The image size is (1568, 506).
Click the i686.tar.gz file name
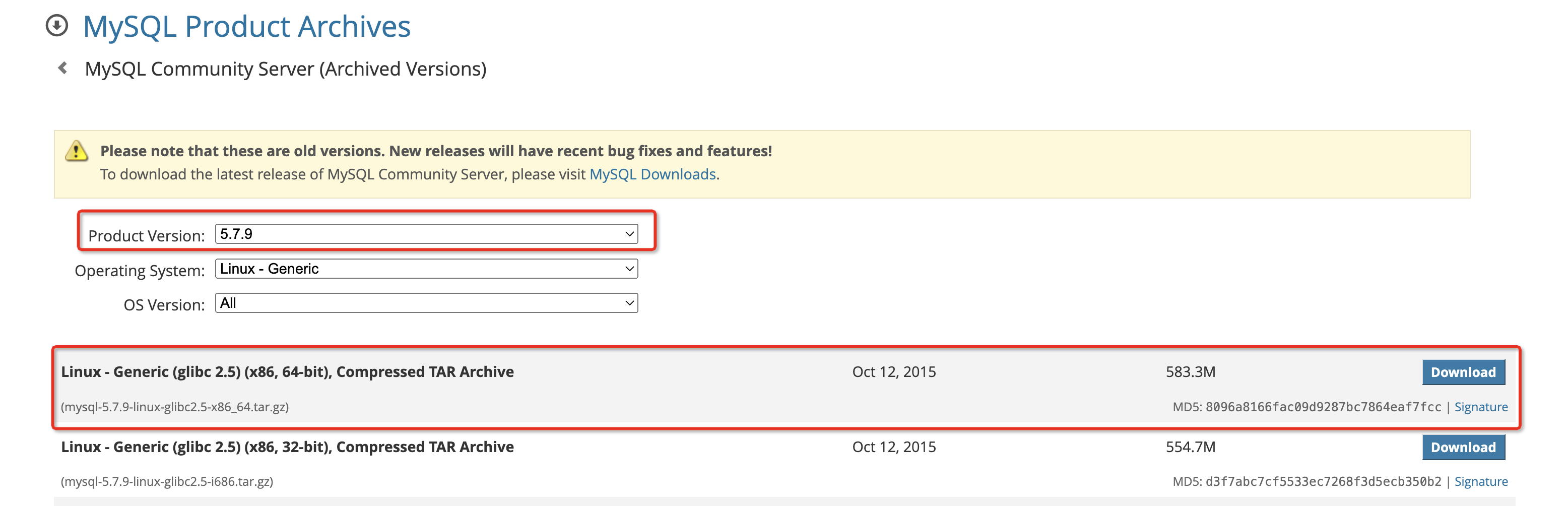coord(167,482)
